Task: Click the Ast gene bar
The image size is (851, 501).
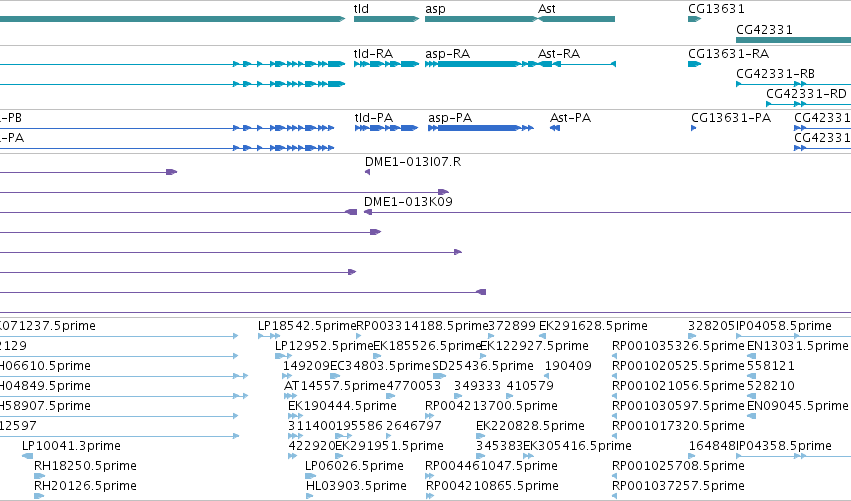Action: (x=576, y=19)
